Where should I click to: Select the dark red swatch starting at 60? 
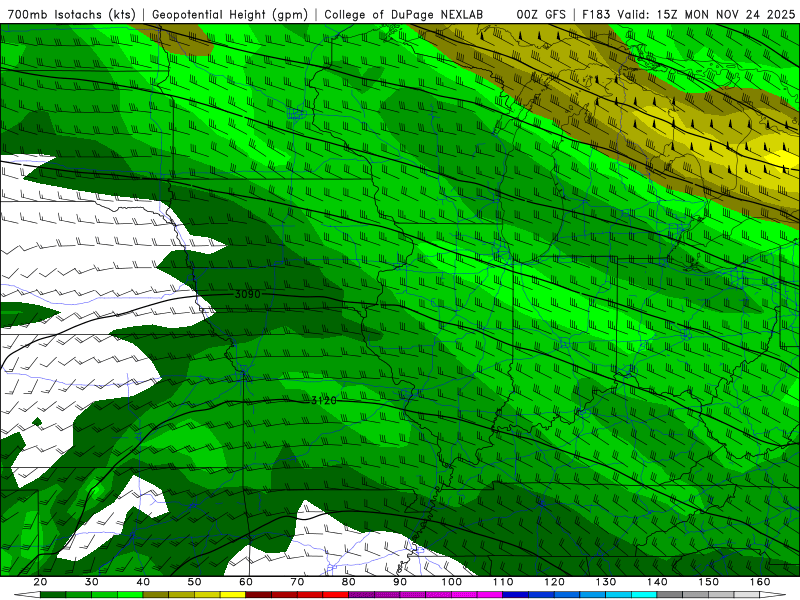click(259, 595)
